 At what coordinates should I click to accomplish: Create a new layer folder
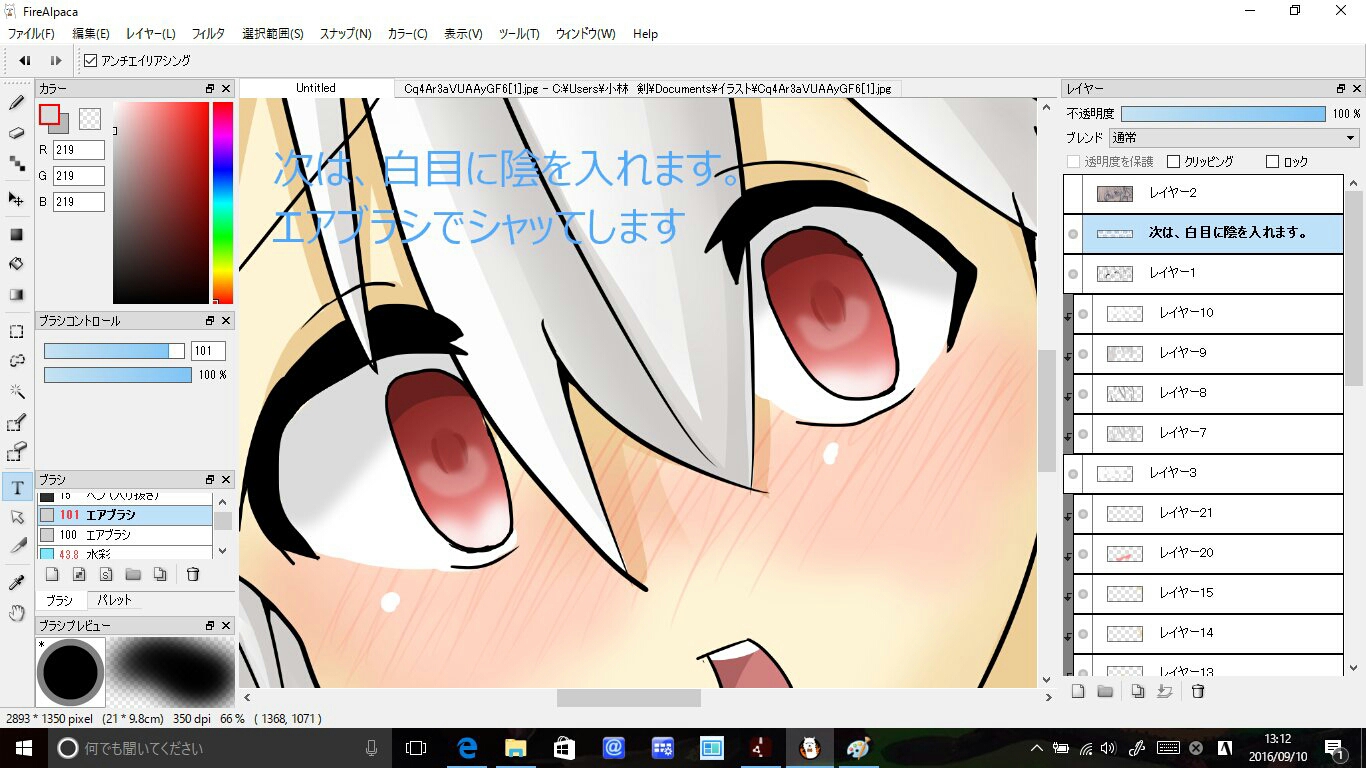(1105, 691)
